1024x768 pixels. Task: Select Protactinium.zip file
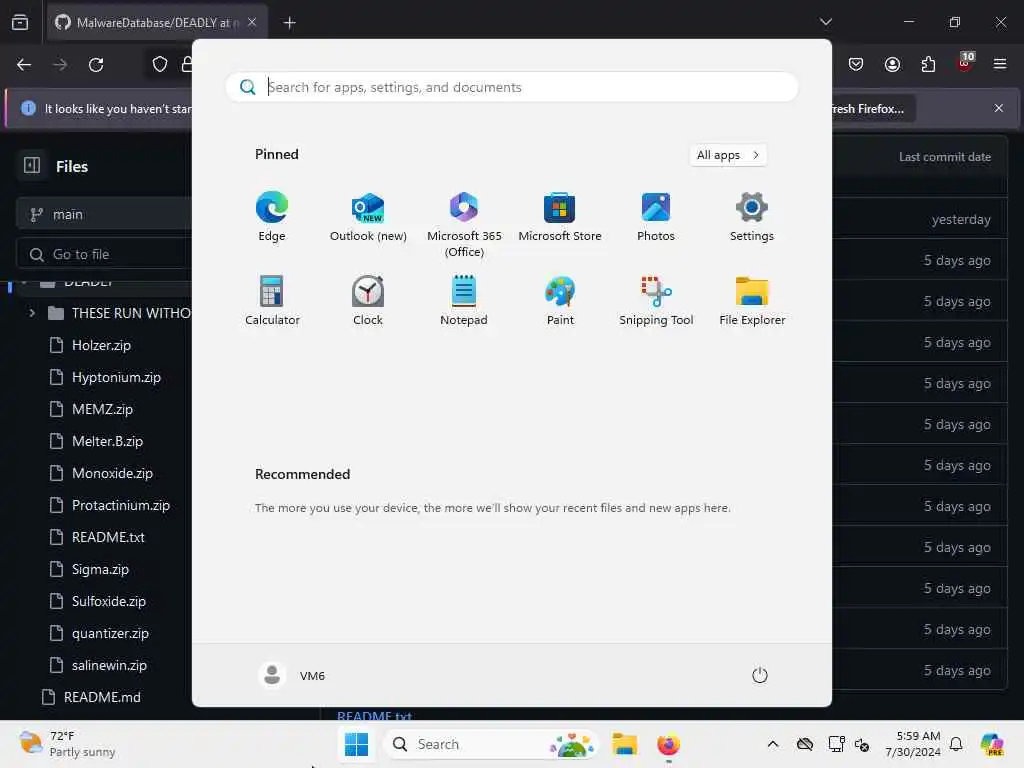[x=121, y=505]
